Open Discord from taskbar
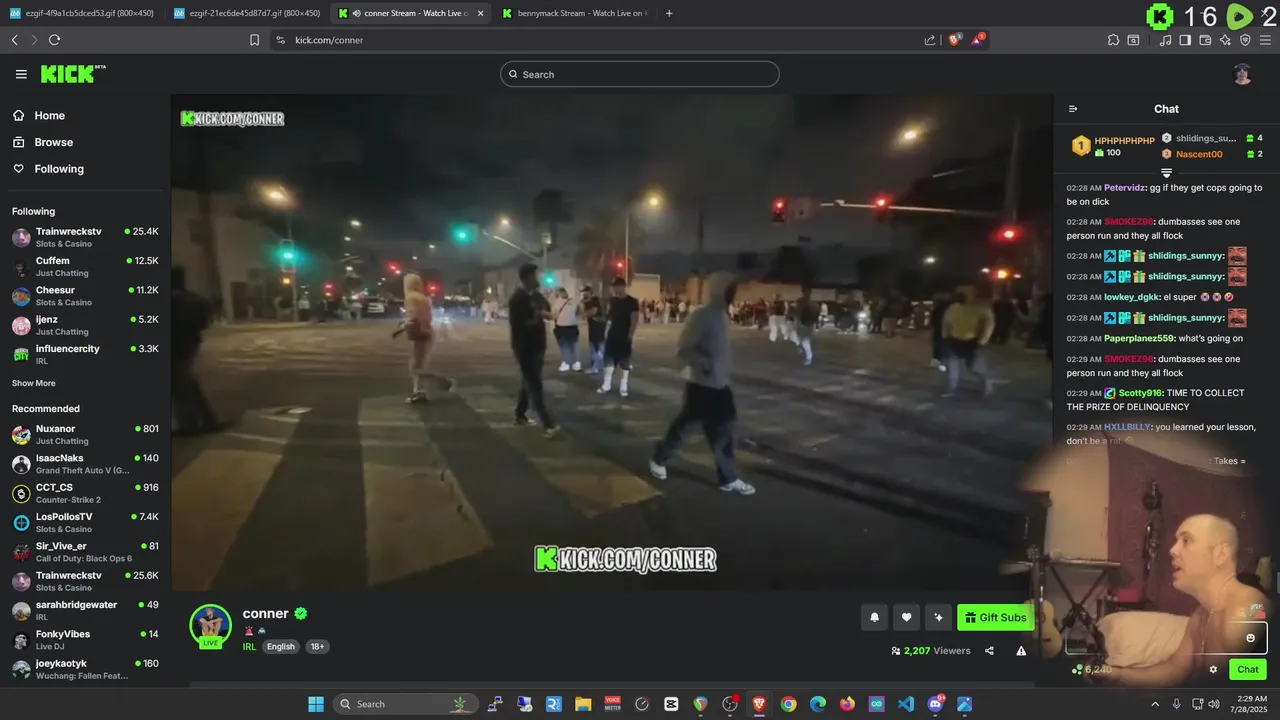This screenshot has height=720, width=1280. pos(935,704)
